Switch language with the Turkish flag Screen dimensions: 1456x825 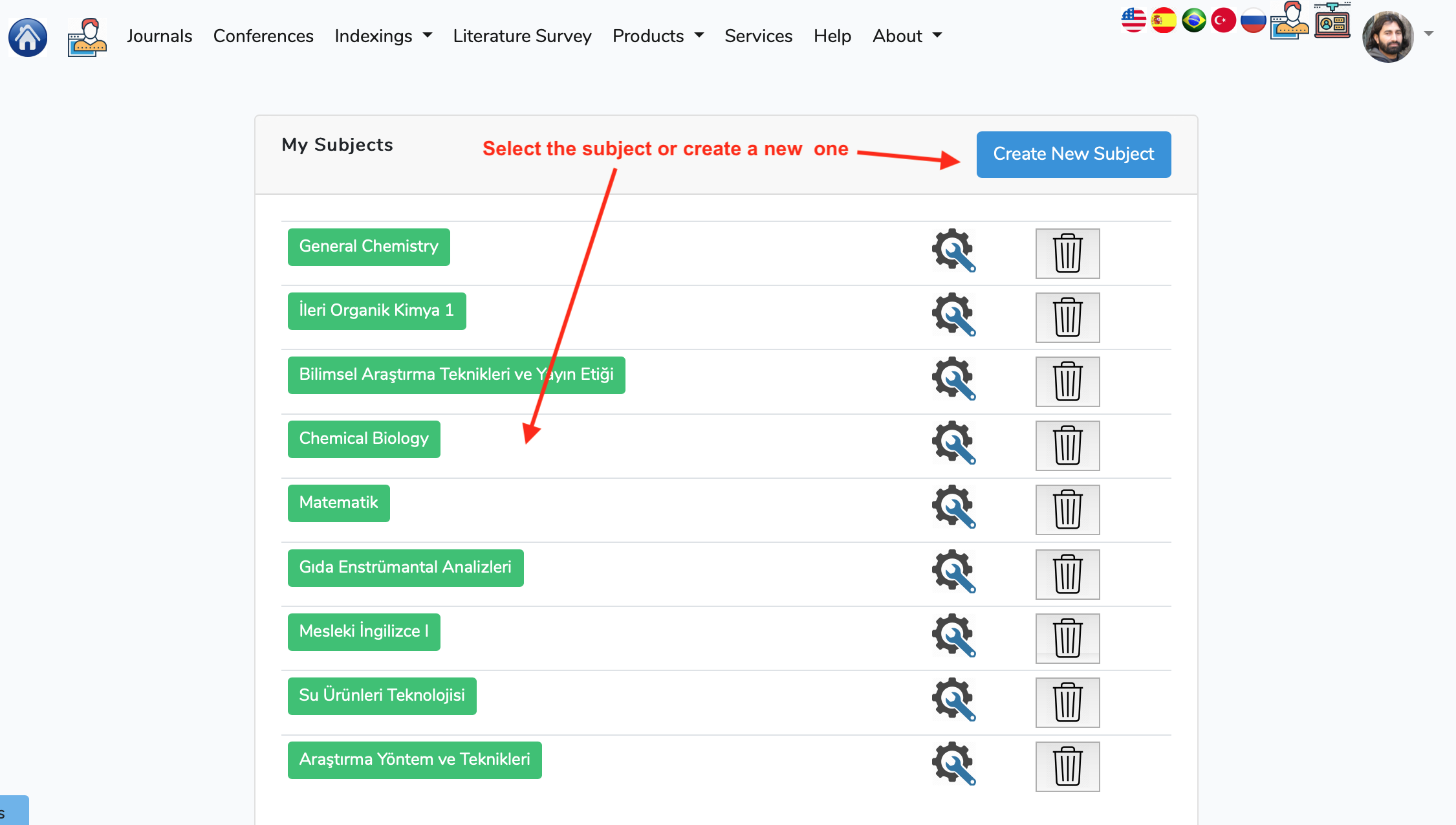[x=1223, y=20]
